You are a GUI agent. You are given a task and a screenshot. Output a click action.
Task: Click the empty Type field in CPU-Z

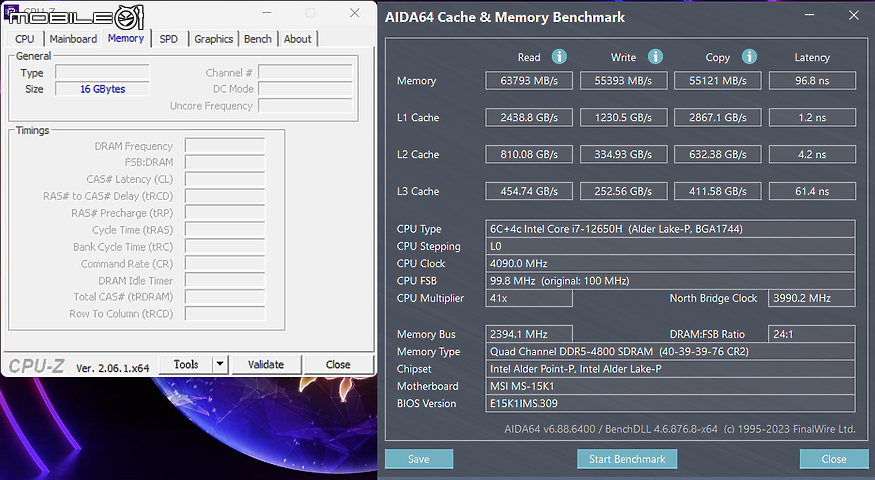pos(102,73)
